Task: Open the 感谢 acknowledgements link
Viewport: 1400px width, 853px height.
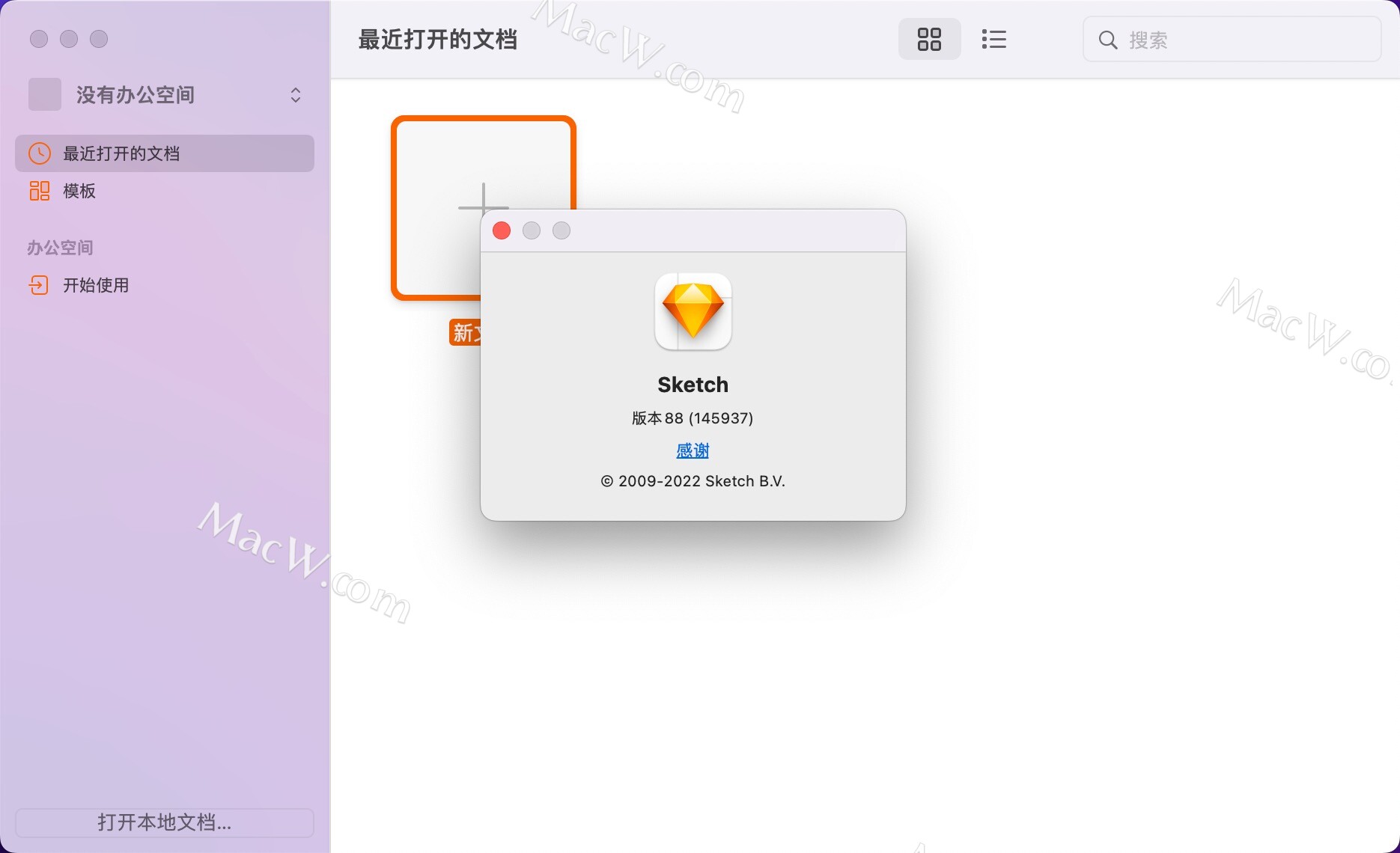Action: pos(693,450)
